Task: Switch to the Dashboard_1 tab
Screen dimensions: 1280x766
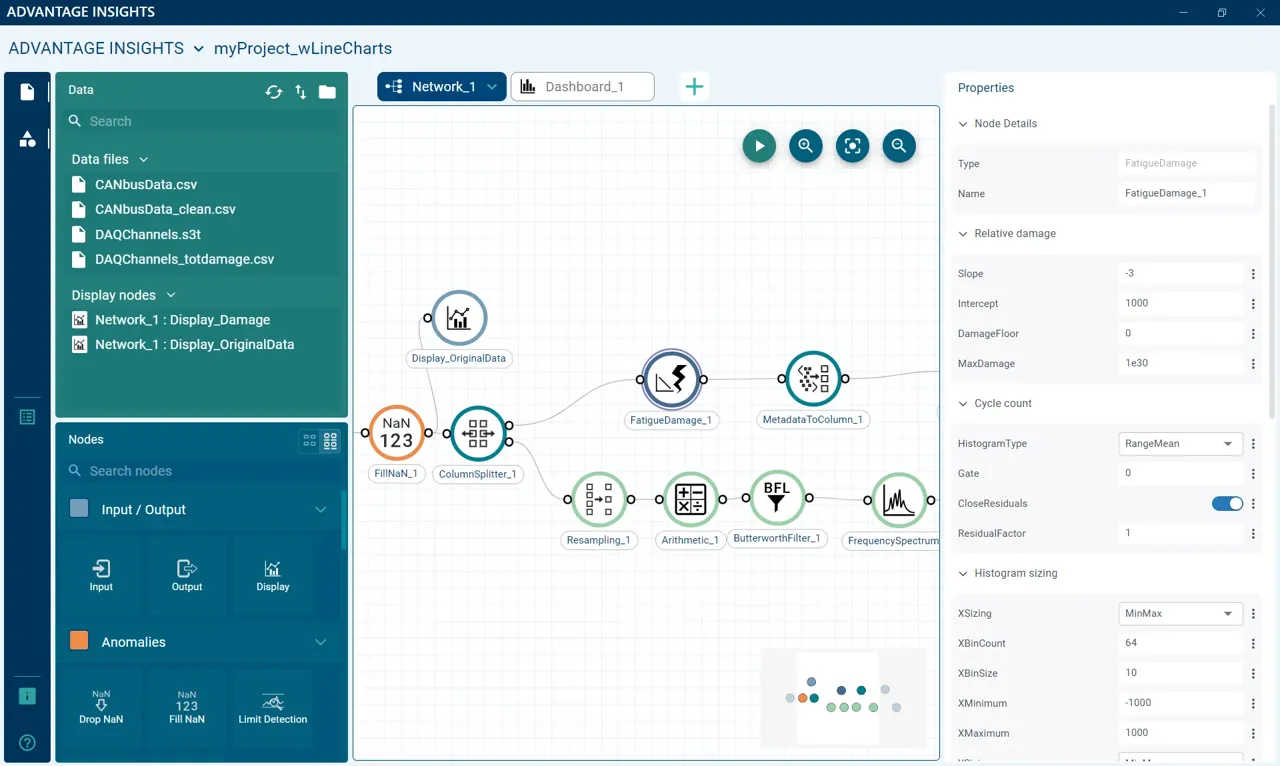Action: [583, 87]
